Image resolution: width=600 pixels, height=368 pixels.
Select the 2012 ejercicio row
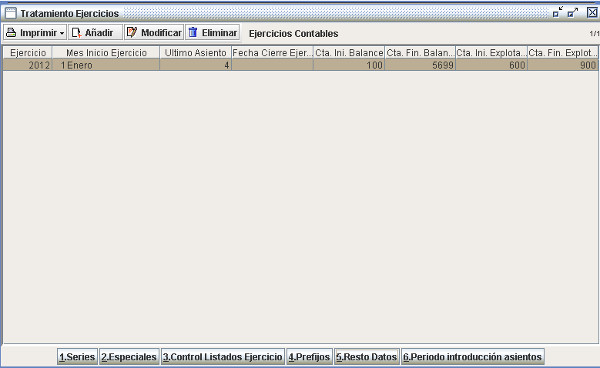[x=300, y=65]
